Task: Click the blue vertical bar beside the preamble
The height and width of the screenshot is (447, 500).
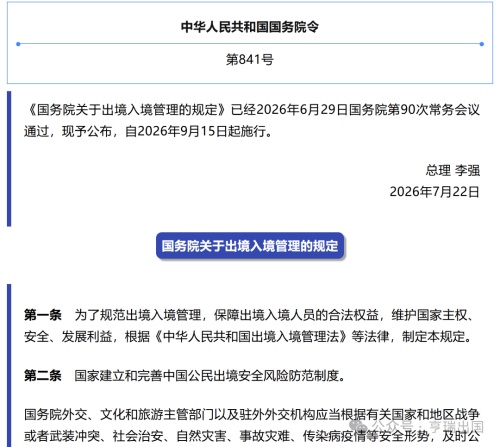Action: [9, 159]
